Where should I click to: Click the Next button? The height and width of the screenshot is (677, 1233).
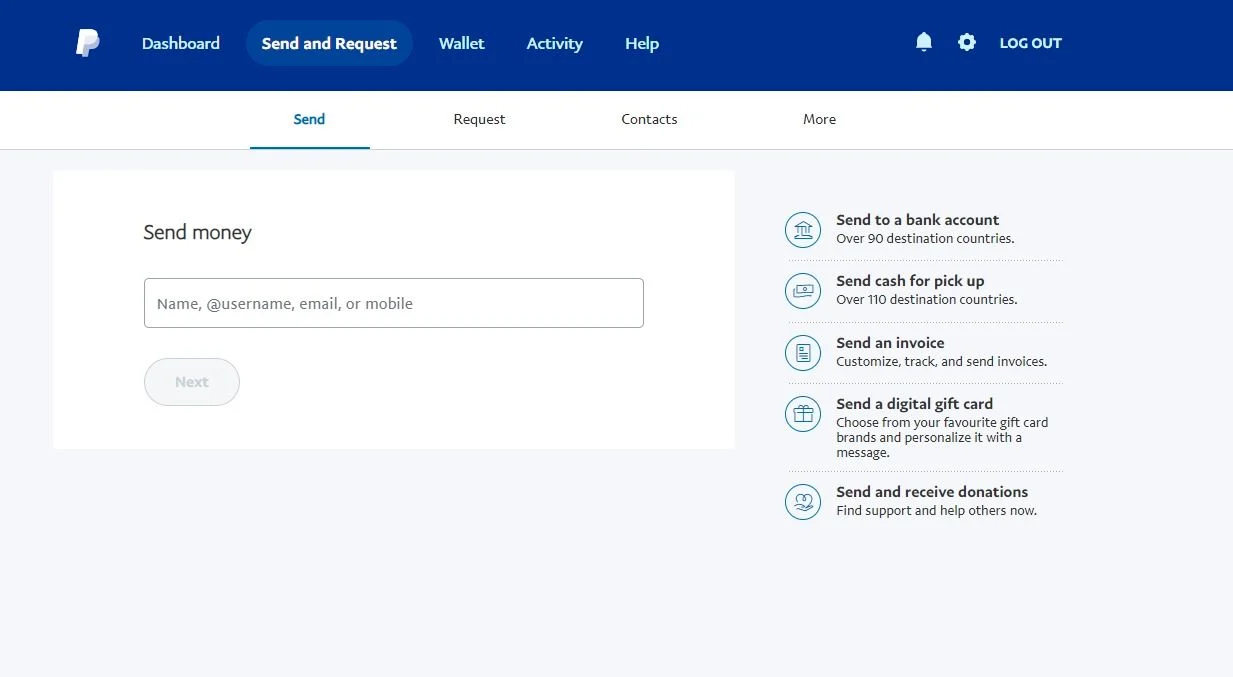click(x=192, y=382)
